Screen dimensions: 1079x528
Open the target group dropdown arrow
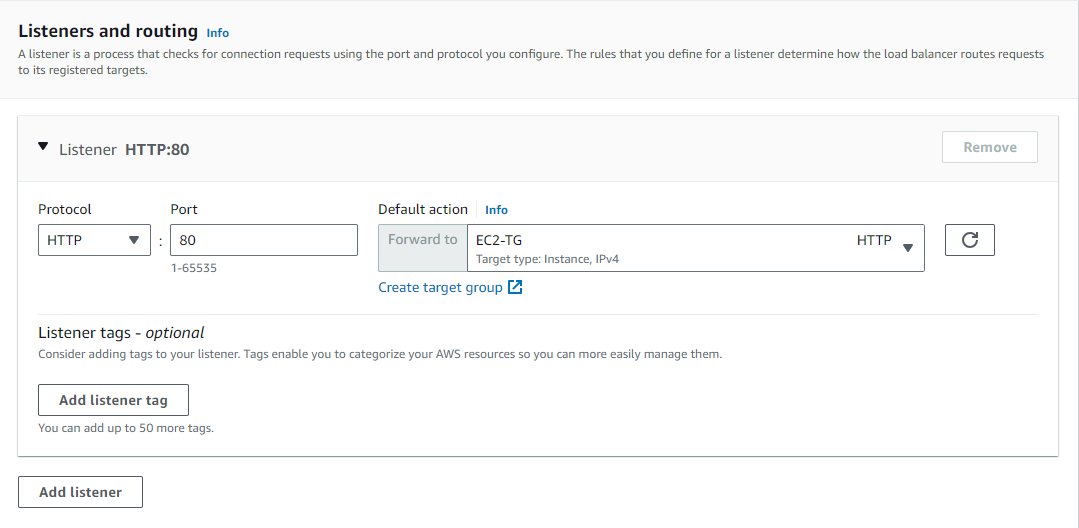click(908, 248)
